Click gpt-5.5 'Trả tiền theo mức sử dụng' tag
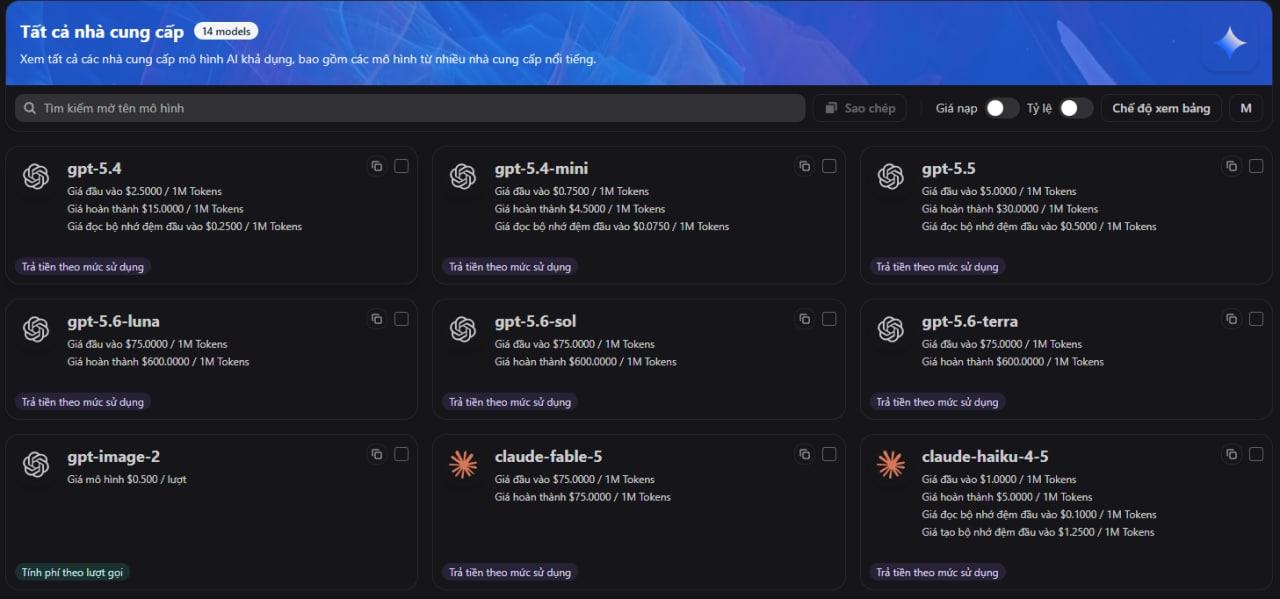This screenshot has height=599, width=1280. 938,267
